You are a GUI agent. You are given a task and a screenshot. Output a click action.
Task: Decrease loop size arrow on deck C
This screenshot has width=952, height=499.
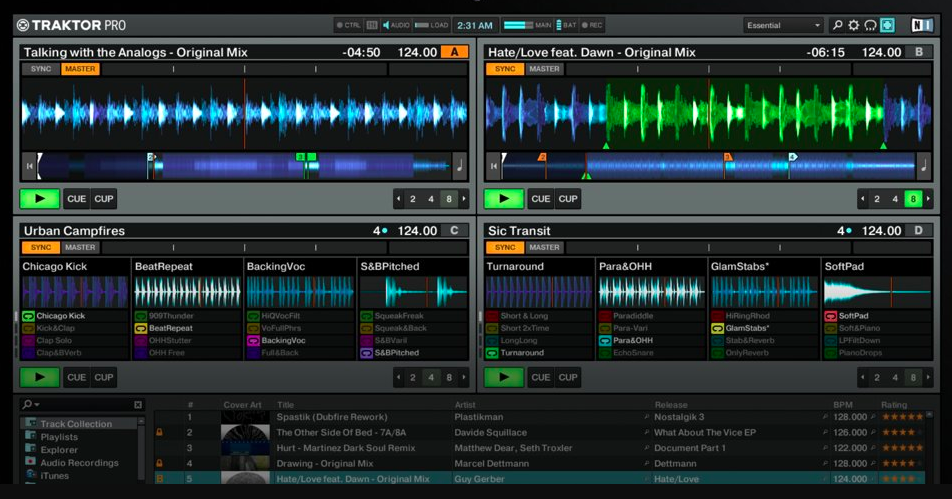pos(398,377)
